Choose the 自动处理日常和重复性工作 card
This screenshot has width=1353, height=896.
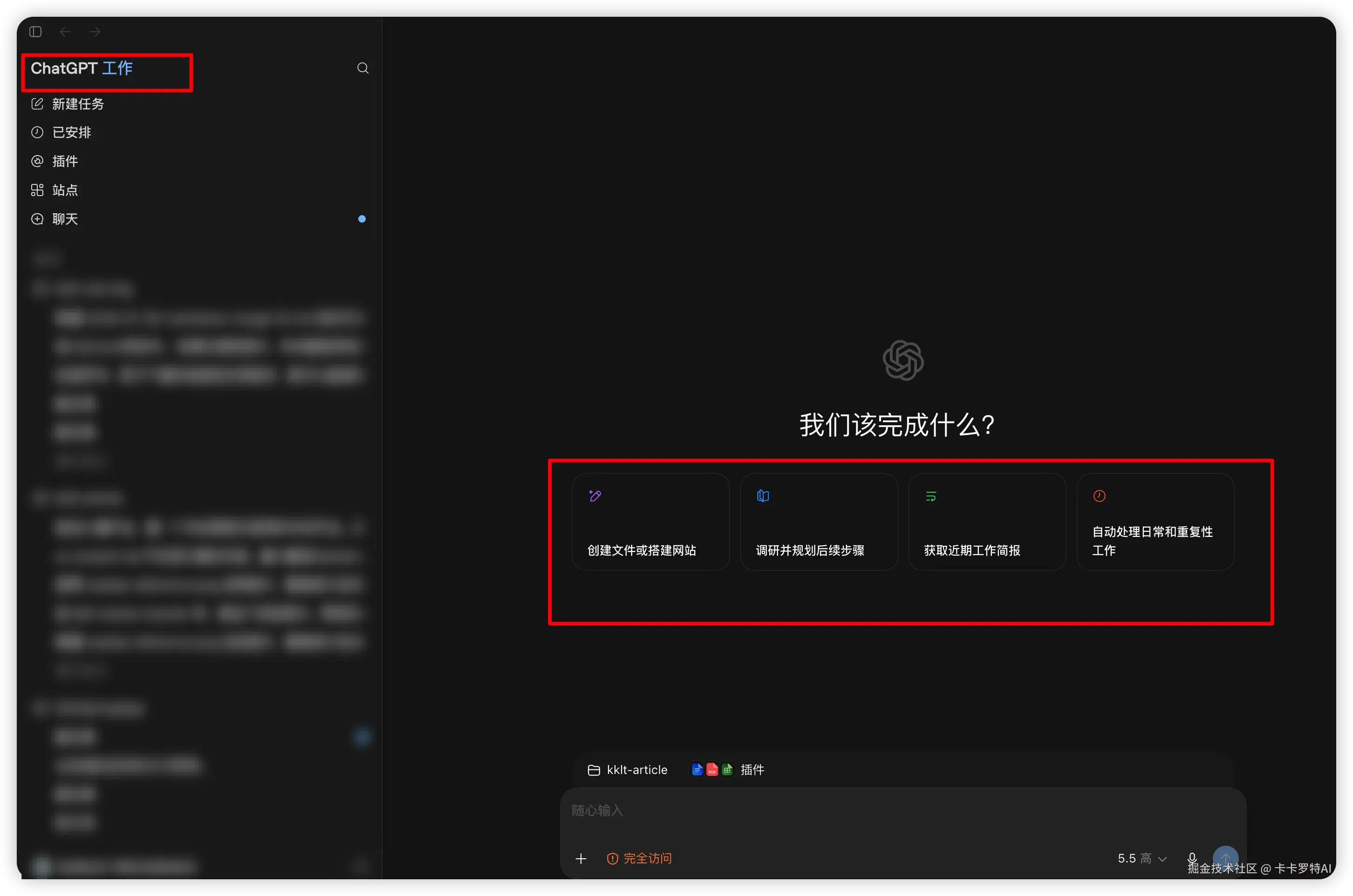tap(1155, 522)
